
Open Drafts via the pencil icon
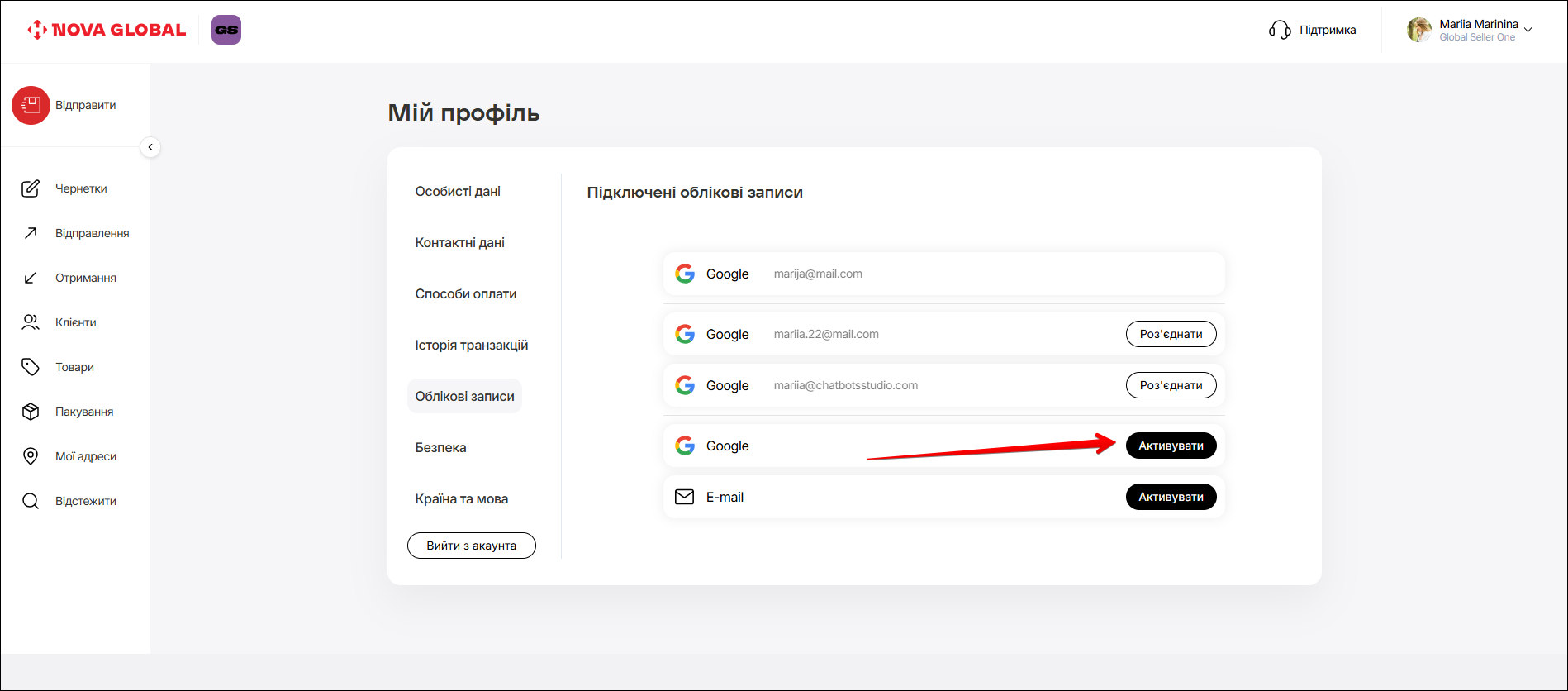coord(31,188)
